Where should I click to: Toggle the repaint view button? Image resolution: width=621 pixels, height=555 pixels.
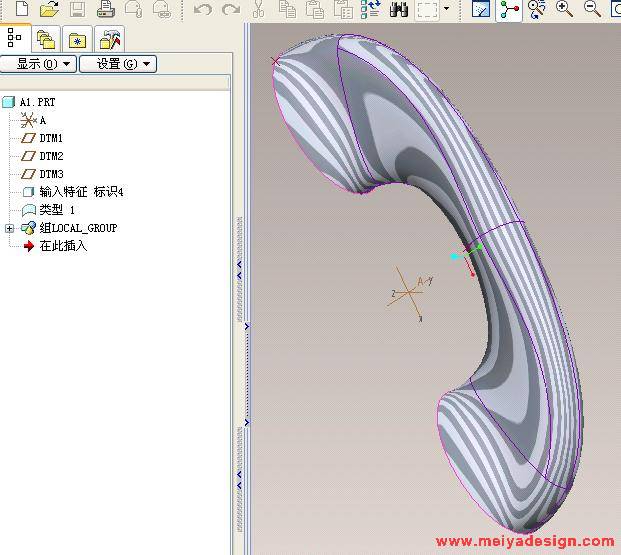pos(481,9)
